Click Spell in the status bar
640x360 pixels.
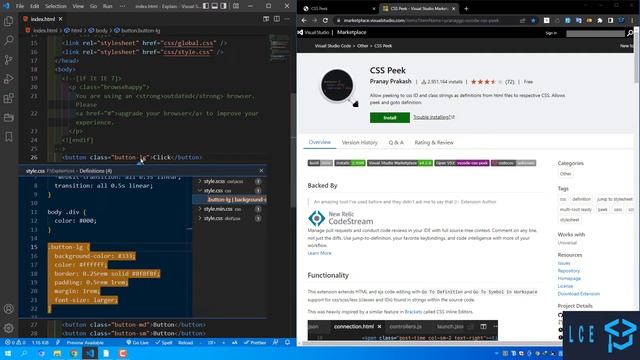[x=164, y=342]
